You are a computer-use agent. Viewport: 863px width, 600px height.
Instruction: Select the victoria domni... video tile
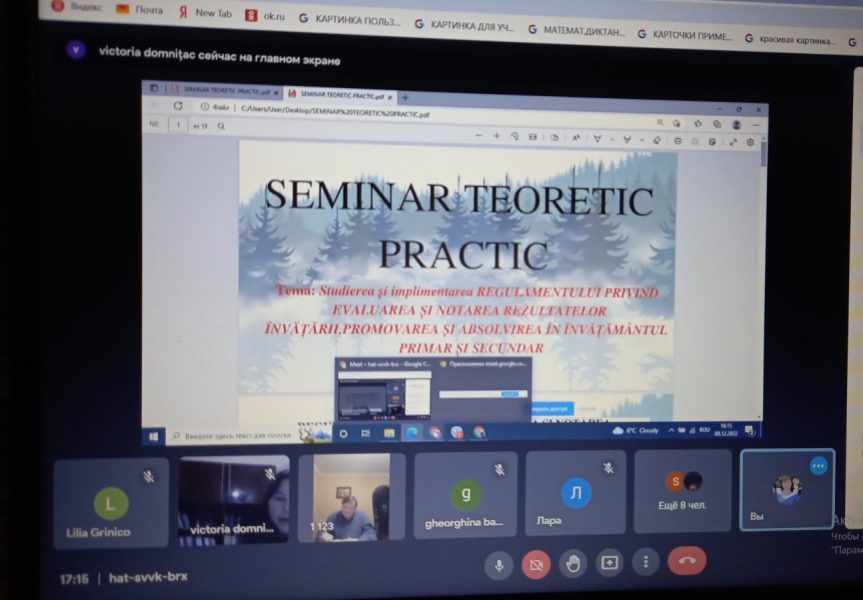tap(233, 500)
